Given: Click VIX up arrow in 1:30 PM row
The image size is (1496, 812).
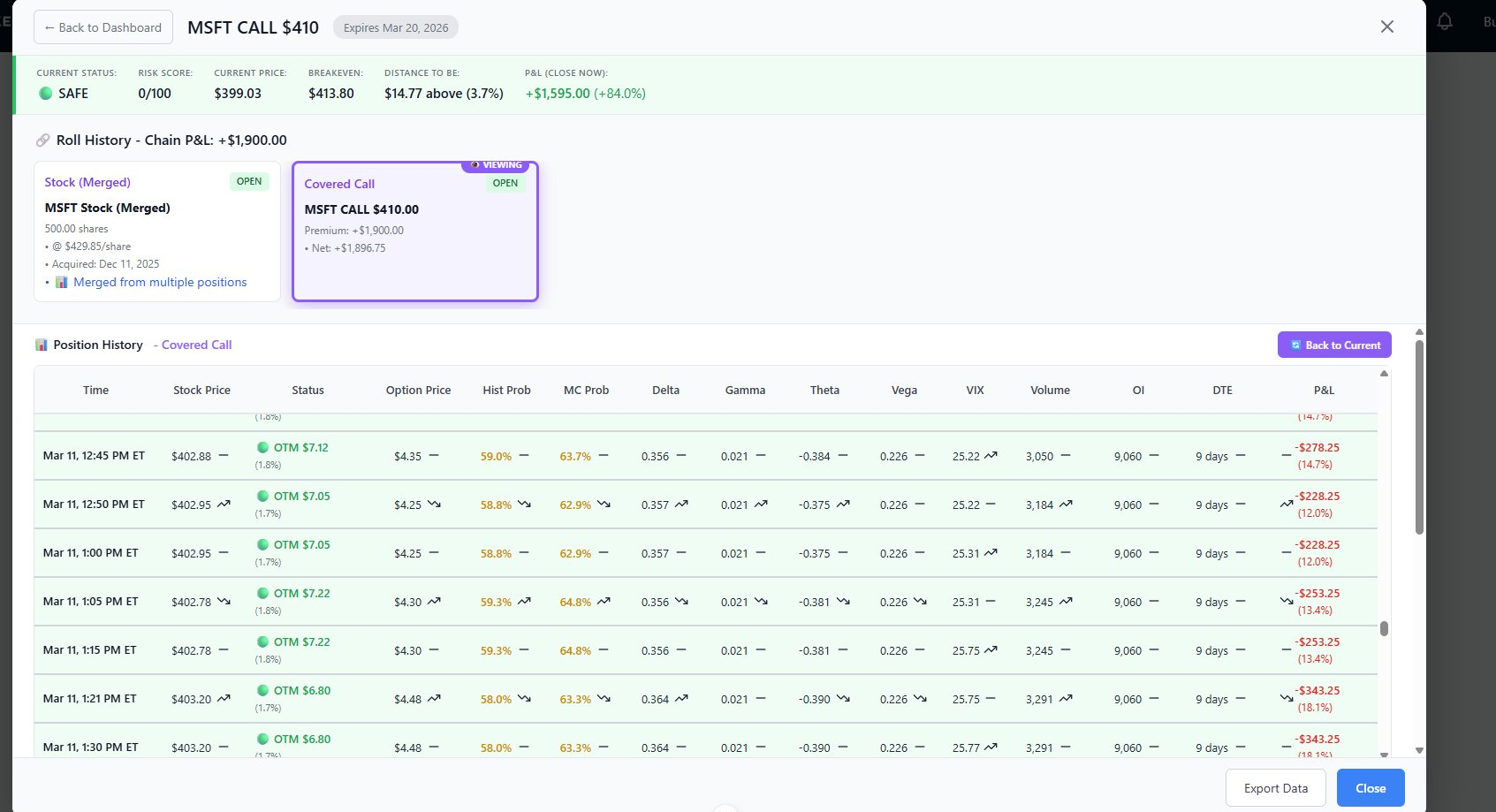Looking at the screenshot, I should coord(991,747).
